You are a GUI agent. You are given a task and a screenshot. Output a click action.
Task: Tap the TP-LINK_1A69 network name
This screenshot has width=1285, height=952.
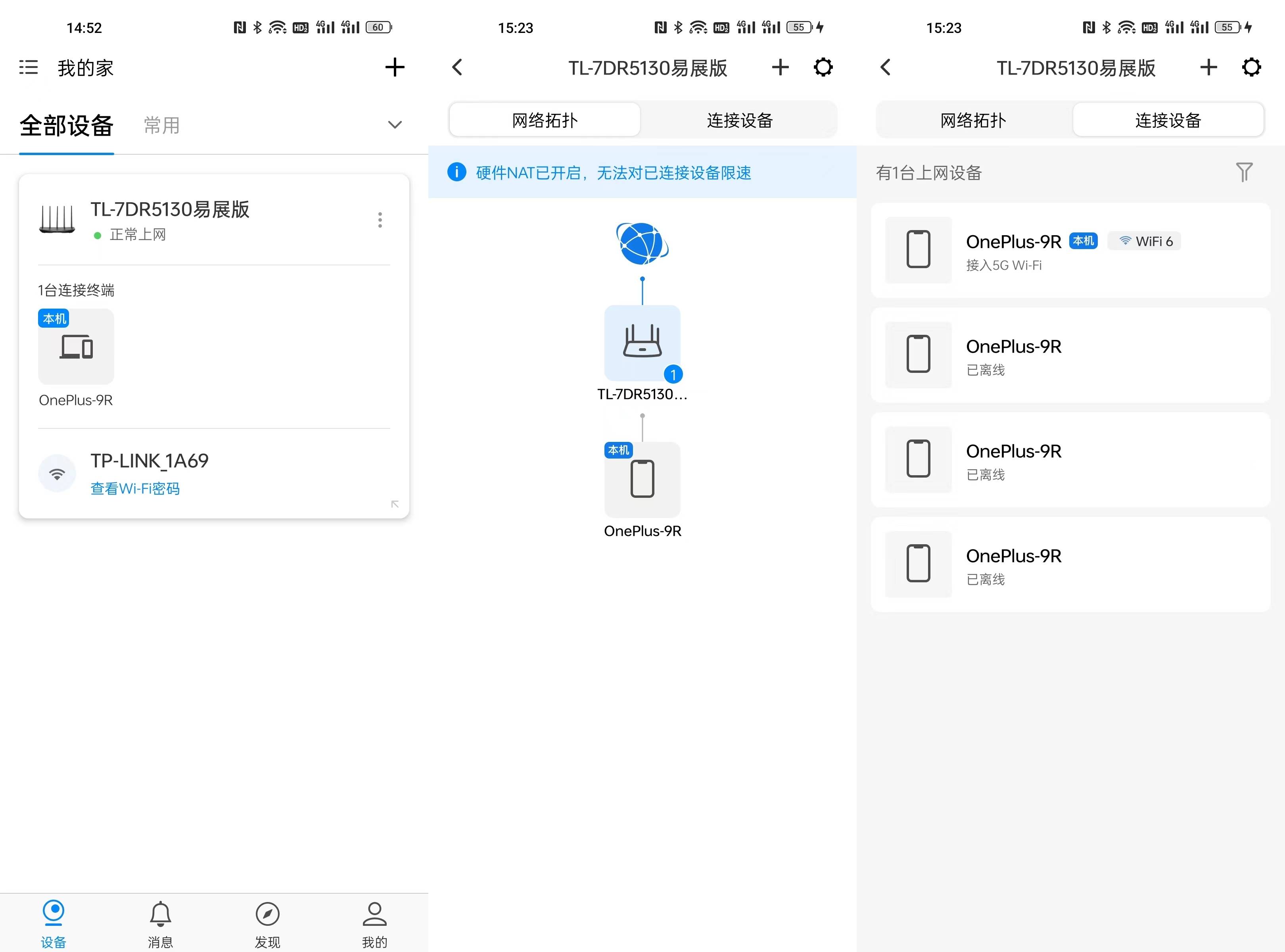pyautogui.click(x=149, y=461)
